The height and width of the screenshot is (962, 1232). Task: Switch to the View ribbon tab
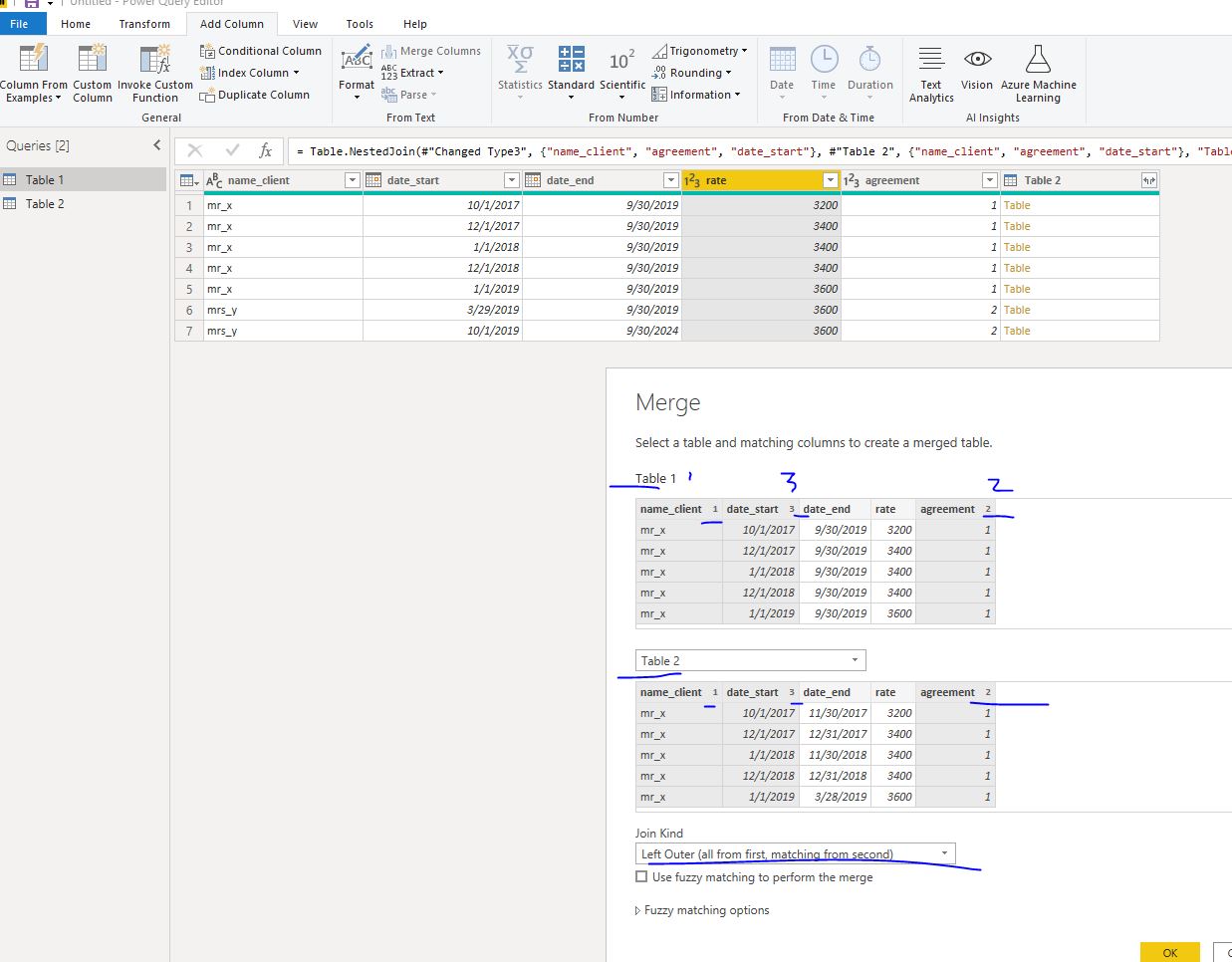pyautogui.click(x=306, y=24)
